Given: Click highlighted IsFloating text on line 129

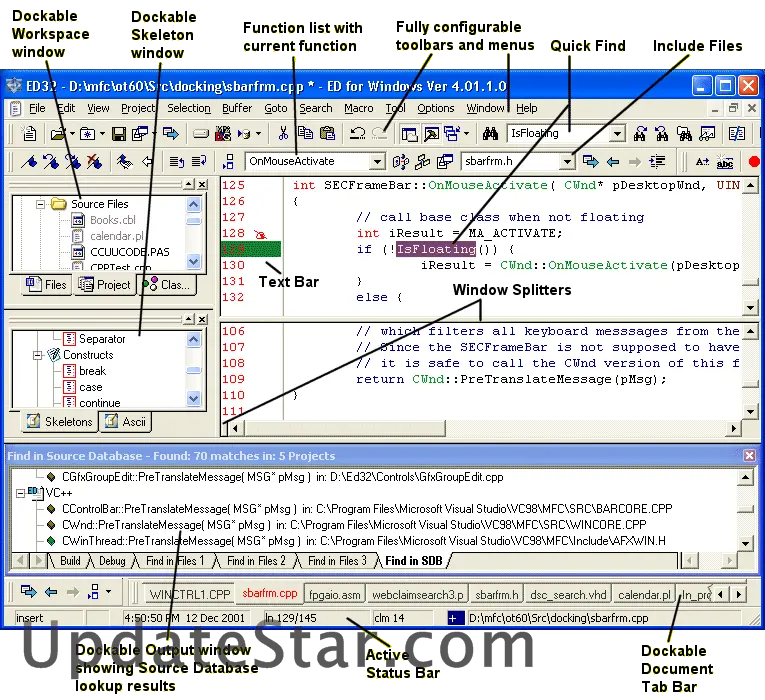Looking at the screenshot, I should [436, 249].
